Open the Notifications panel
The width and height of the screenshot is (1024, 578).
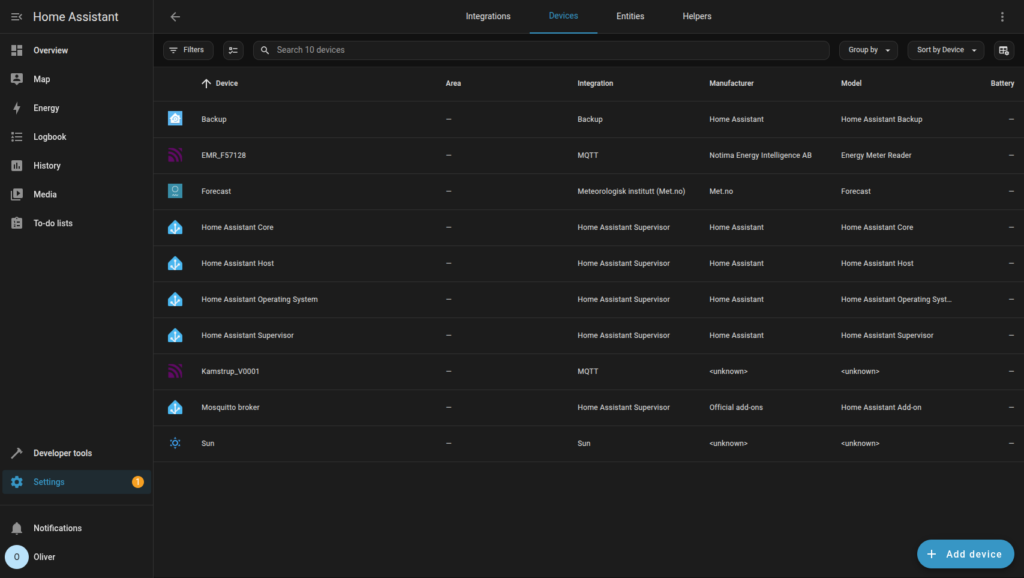pos(57,528)
